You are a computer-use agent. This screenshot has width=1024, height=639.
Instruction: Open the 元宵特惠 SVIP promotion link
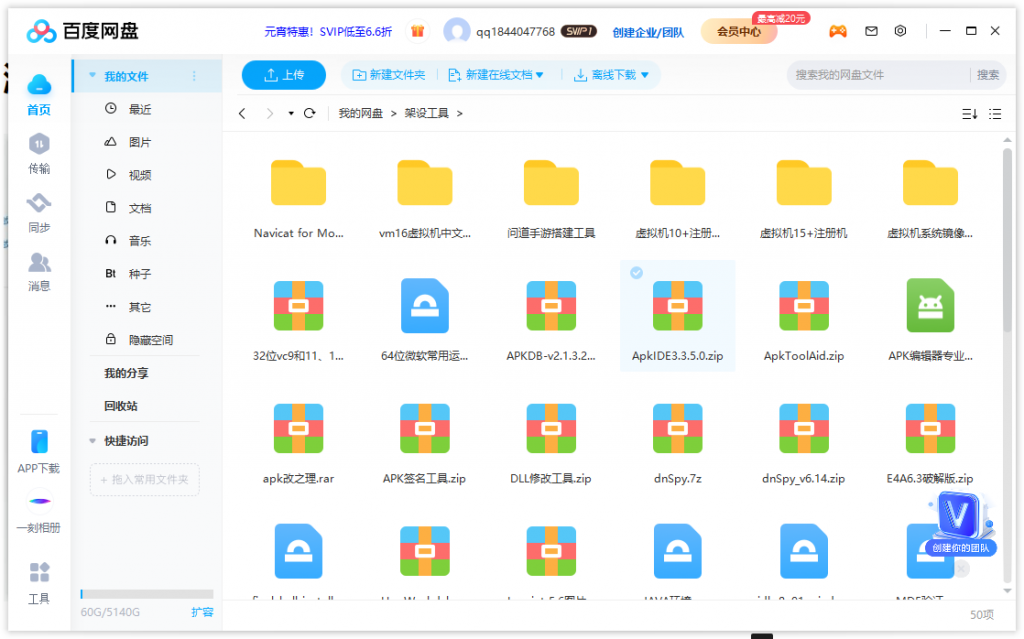point(328,31)
